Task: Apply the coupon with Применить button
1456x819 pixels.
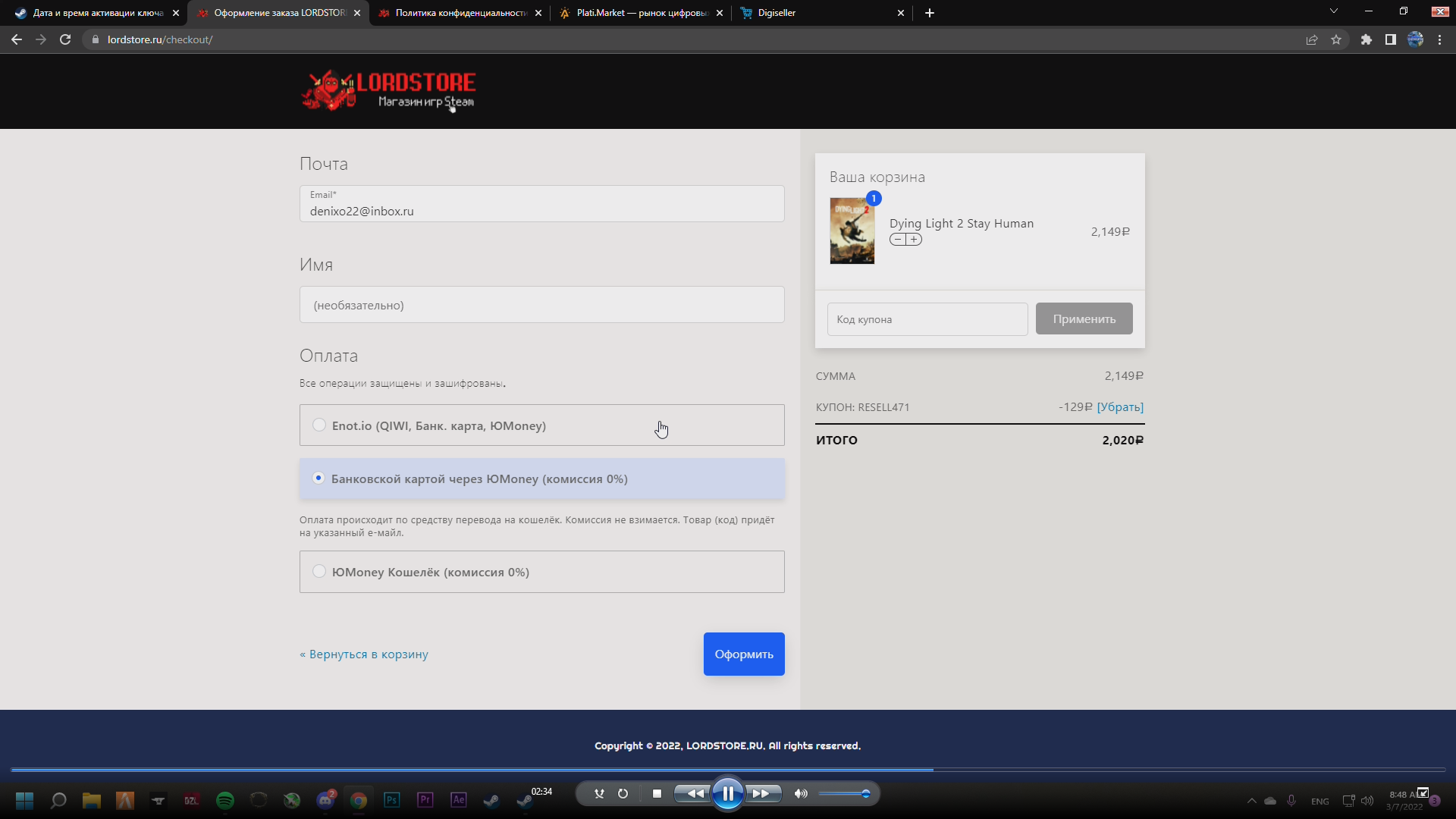Action: pos(1084,319)
